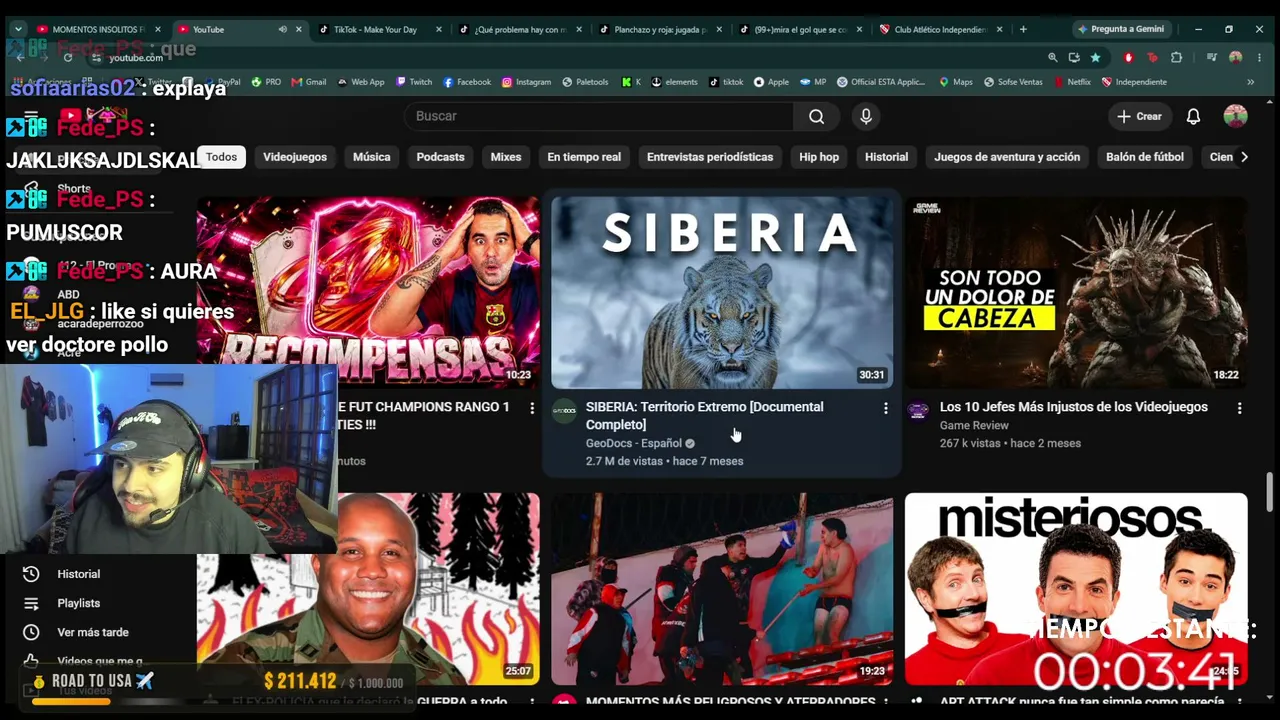The image size is (1280, 720).
Task: Select the Mixes category chip
Action: (x=506, y=157)
